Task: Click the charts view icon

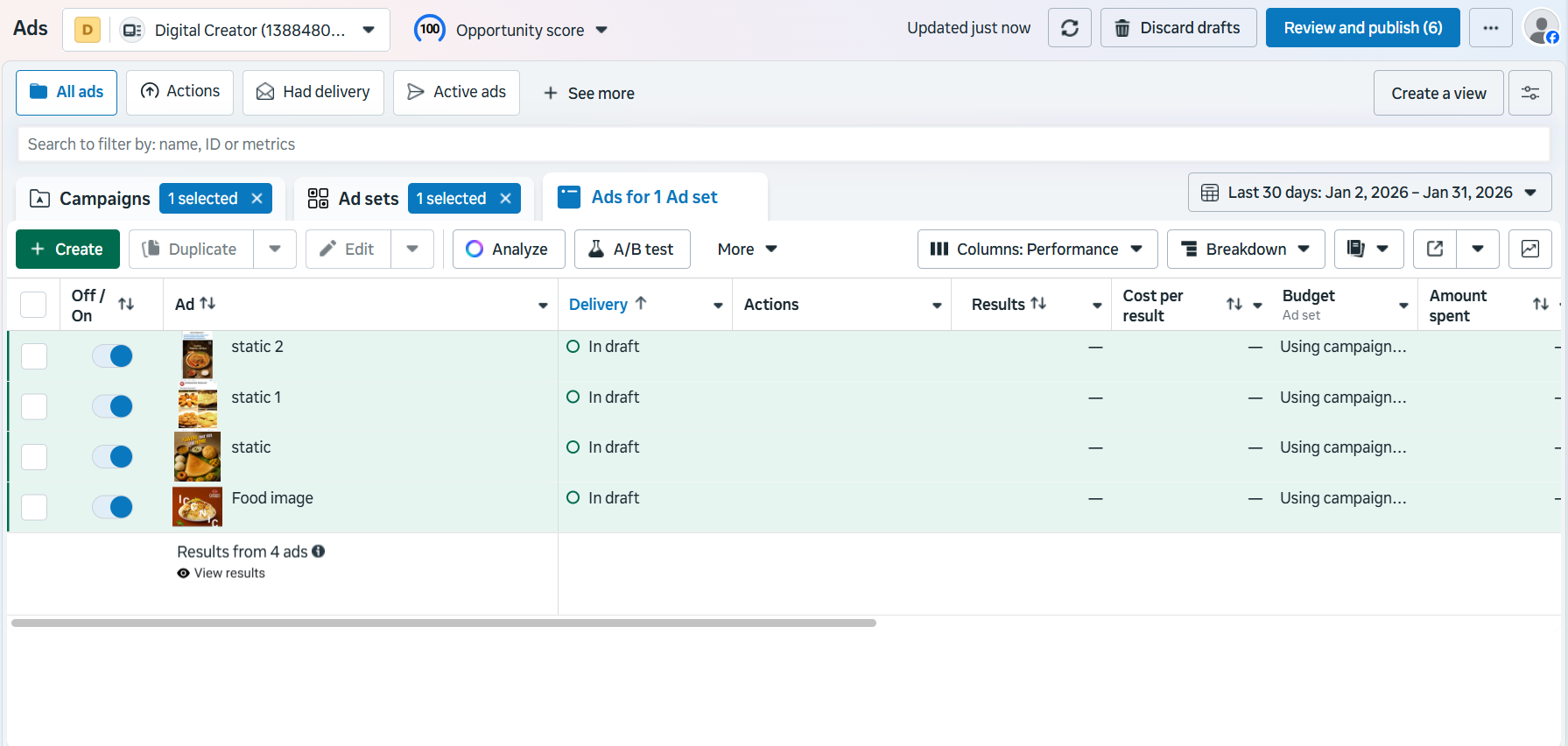Action: 1529,250
